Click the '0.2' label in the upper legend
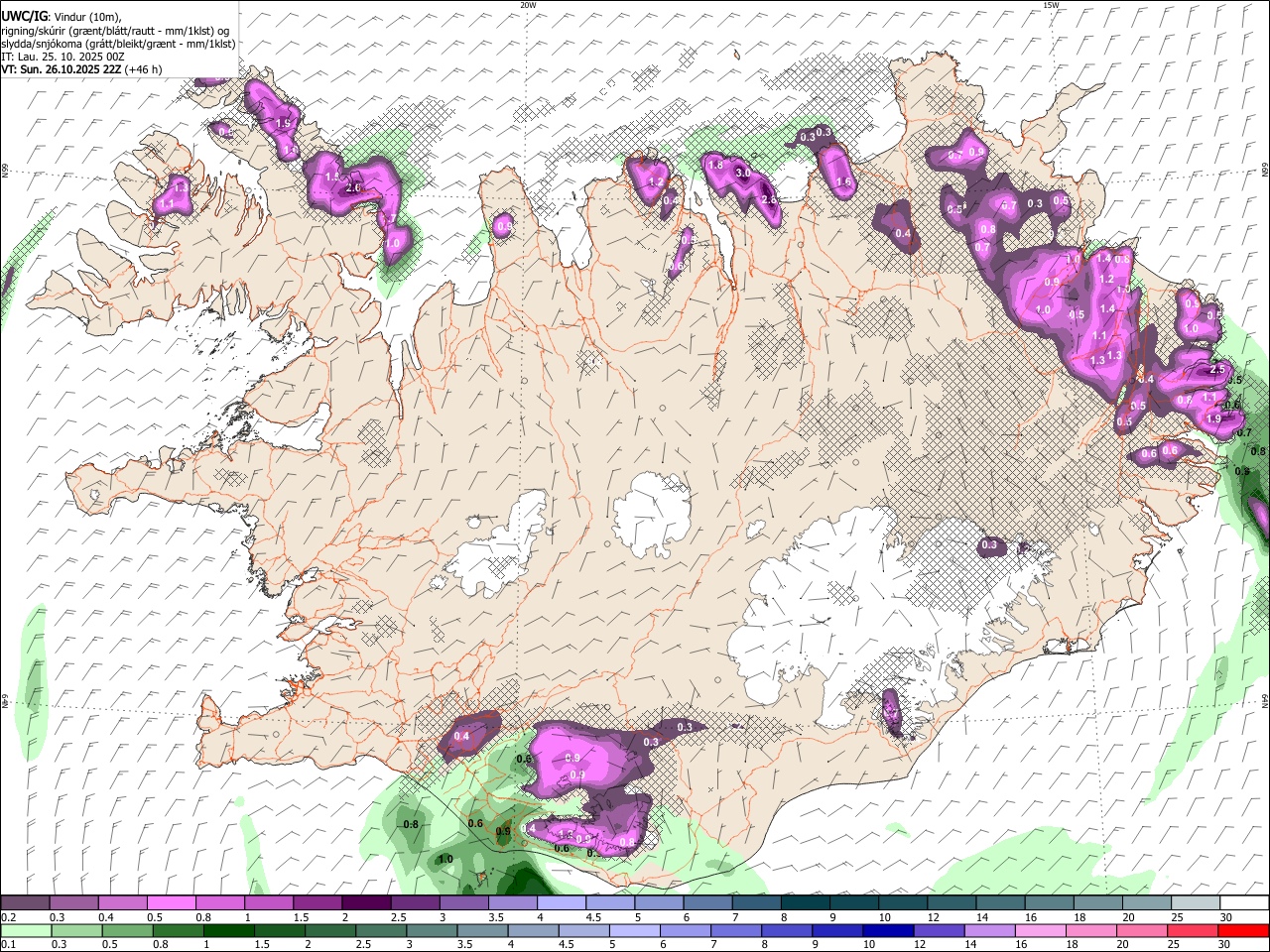Viewport: 1270px width, 952px height. point(8,917)
